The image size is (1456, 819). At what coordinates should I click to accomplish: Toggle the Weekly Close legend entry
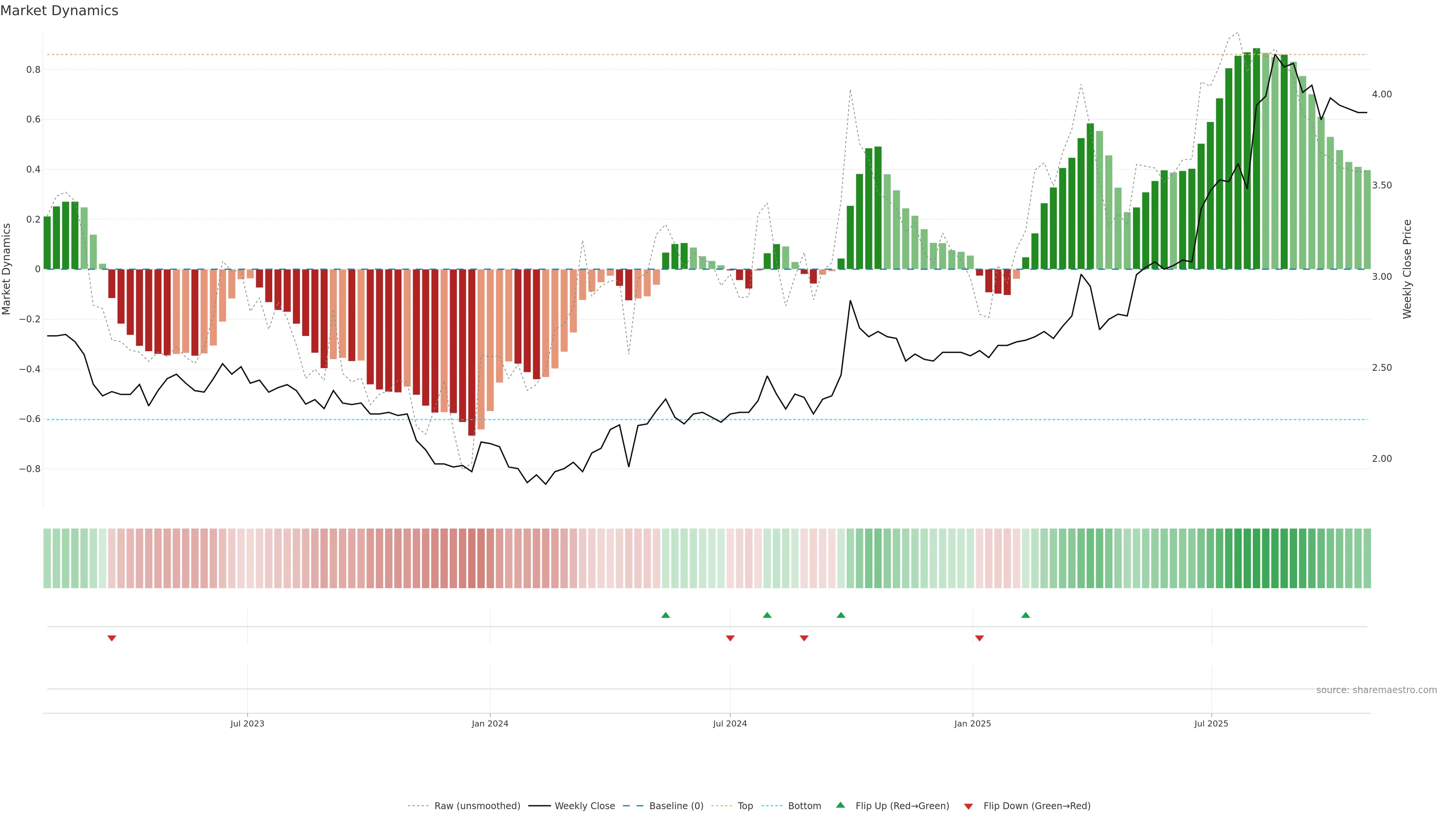coord(584,806)
